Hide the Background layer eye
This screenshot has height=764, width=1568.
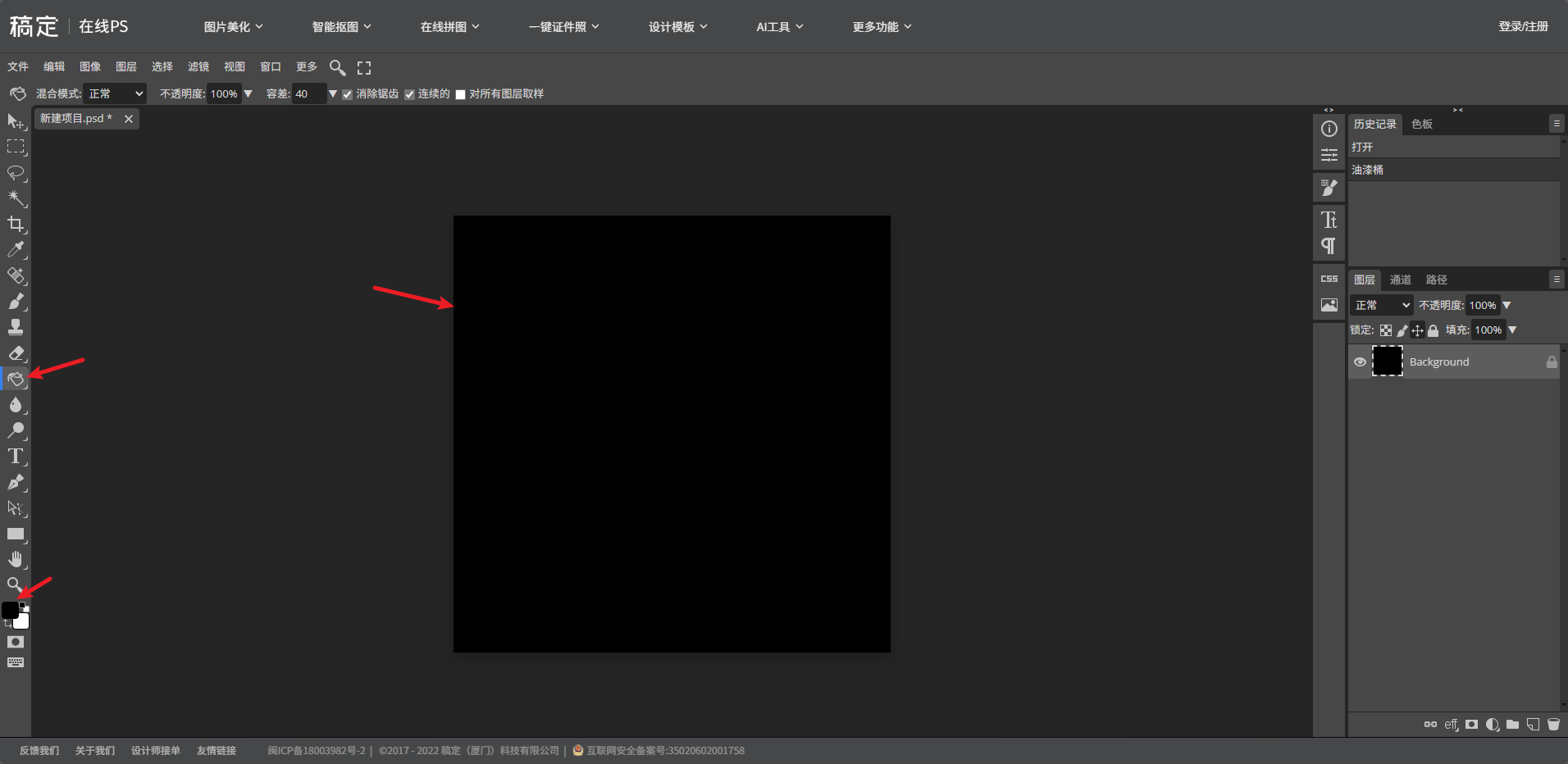pos(1360,362)
